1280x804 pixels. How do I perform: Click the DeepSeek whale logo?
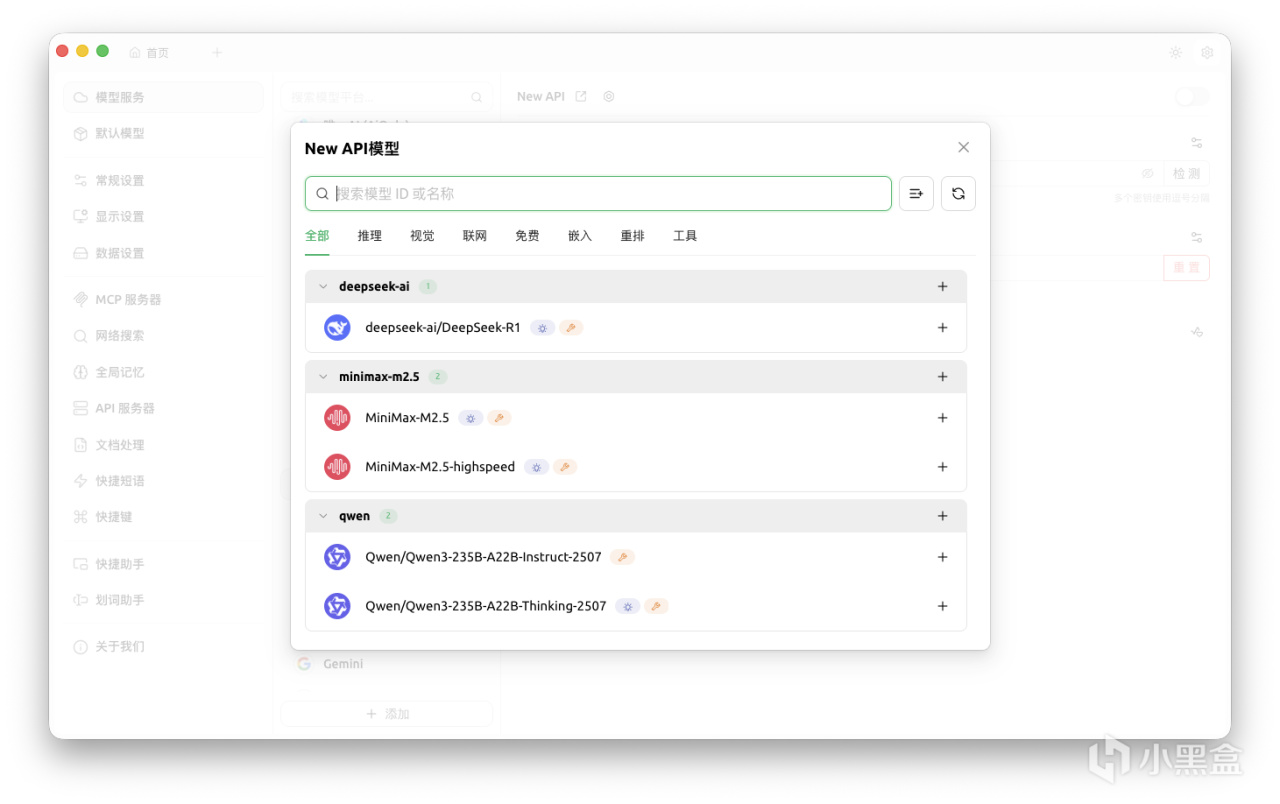pyautogui.click(x=337, y=328)
